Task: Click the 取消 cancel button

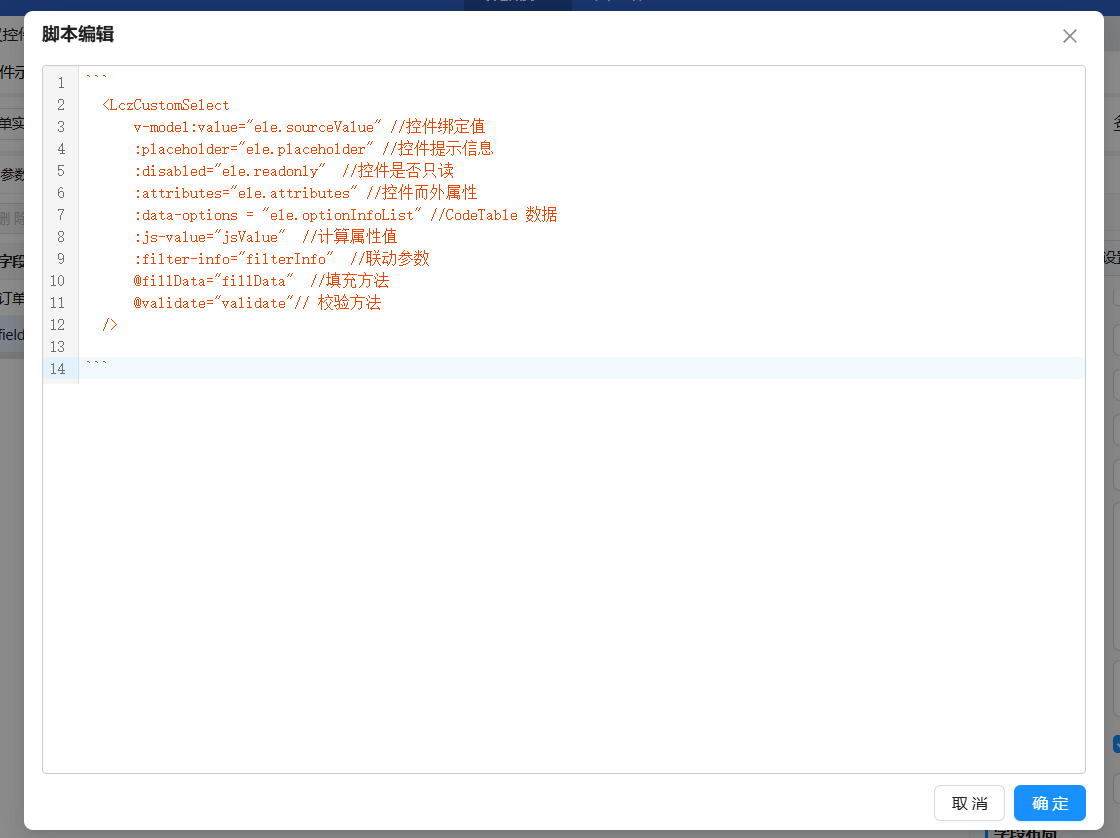Action: click(969, 803)
